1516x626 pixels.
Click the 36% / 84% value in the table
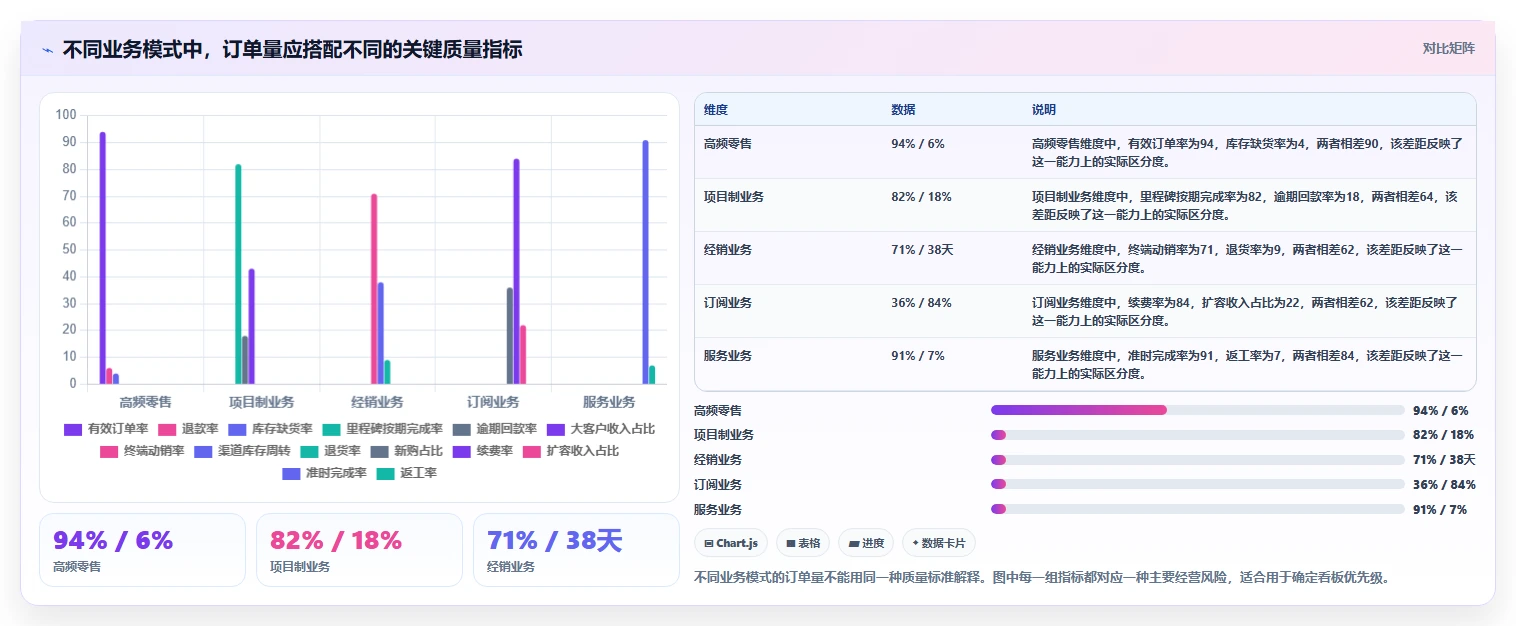pyautogui.click(x=921, y=303)
